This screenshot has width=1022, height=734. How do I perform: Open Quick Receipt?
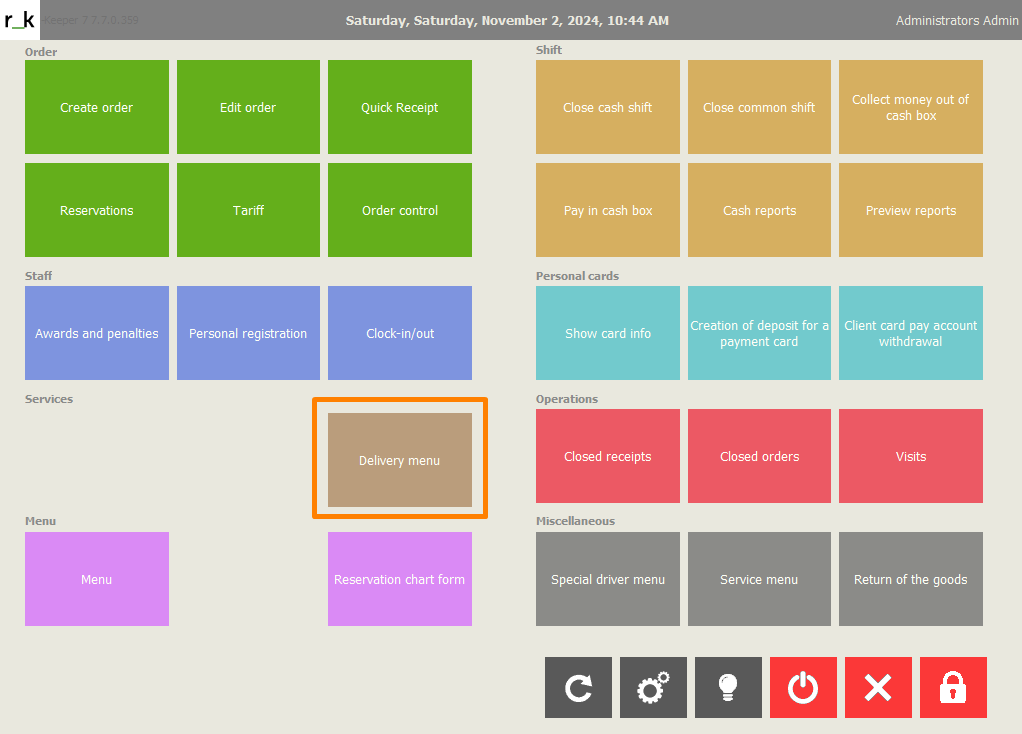[x=400, y=107]
